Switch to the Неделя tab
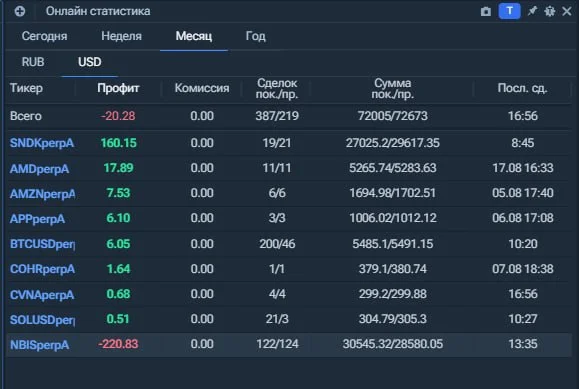Image resolution: width=579 pixels, height=389 pixels. (121, 36)
